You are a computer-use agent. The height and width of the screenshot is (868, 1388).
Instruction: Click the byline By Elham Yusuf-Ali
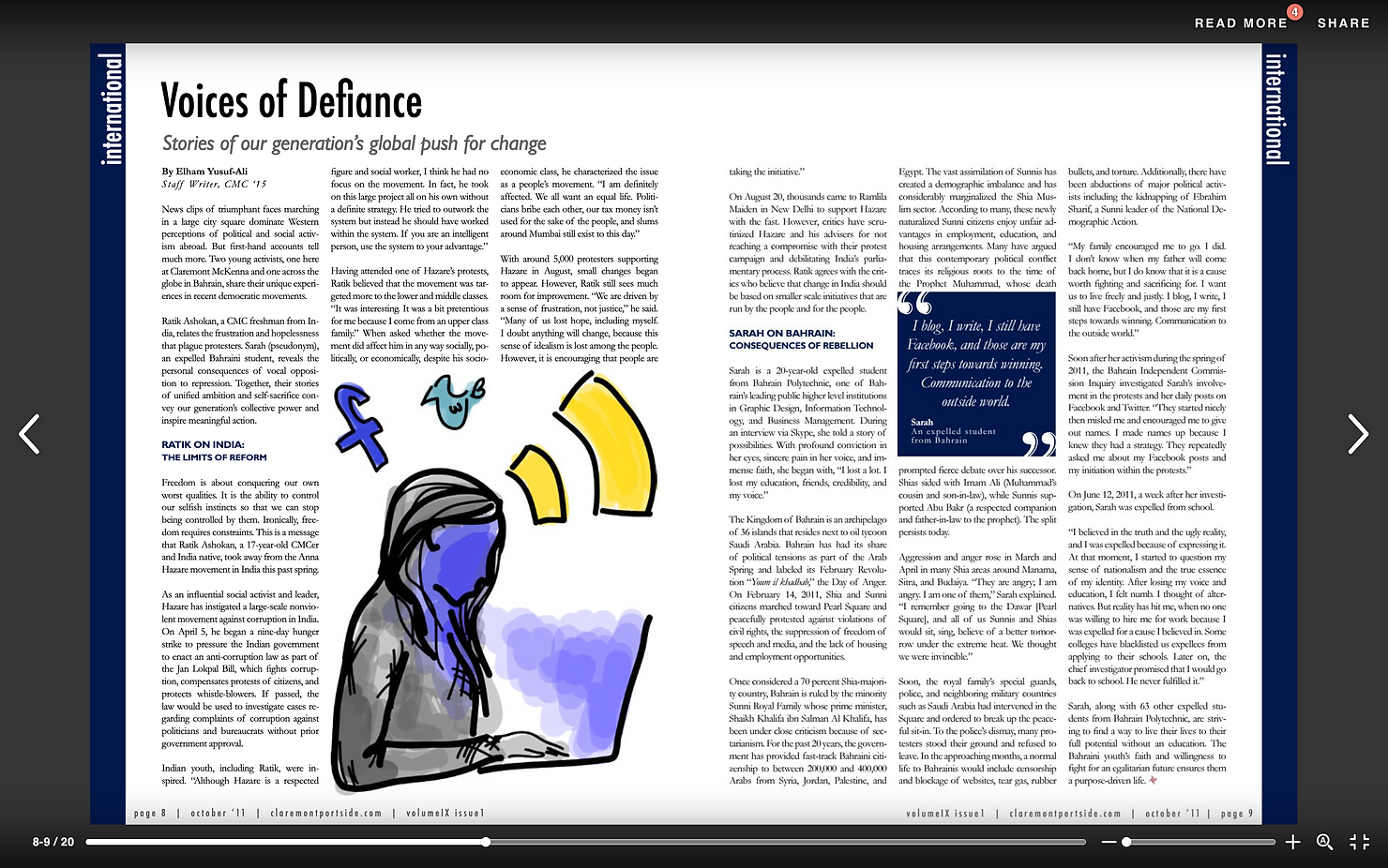[204, 172]
